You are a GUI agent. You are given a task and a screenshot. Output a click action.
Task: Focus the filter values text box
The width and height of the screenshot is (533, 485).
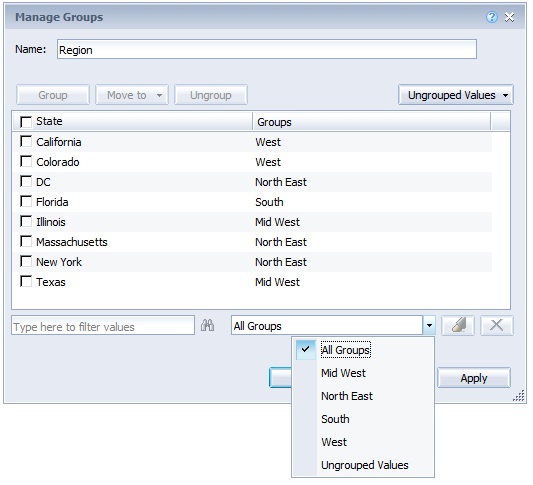pyautogui.click(x=103, y=326)
